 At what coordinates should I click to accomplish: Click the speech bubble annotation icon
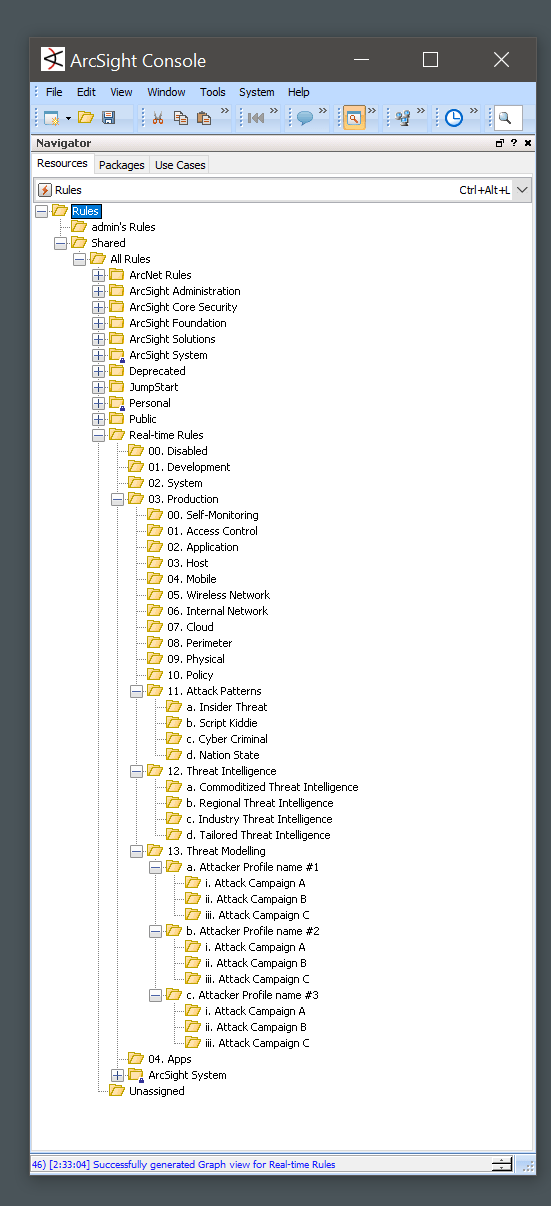point(305,118)
